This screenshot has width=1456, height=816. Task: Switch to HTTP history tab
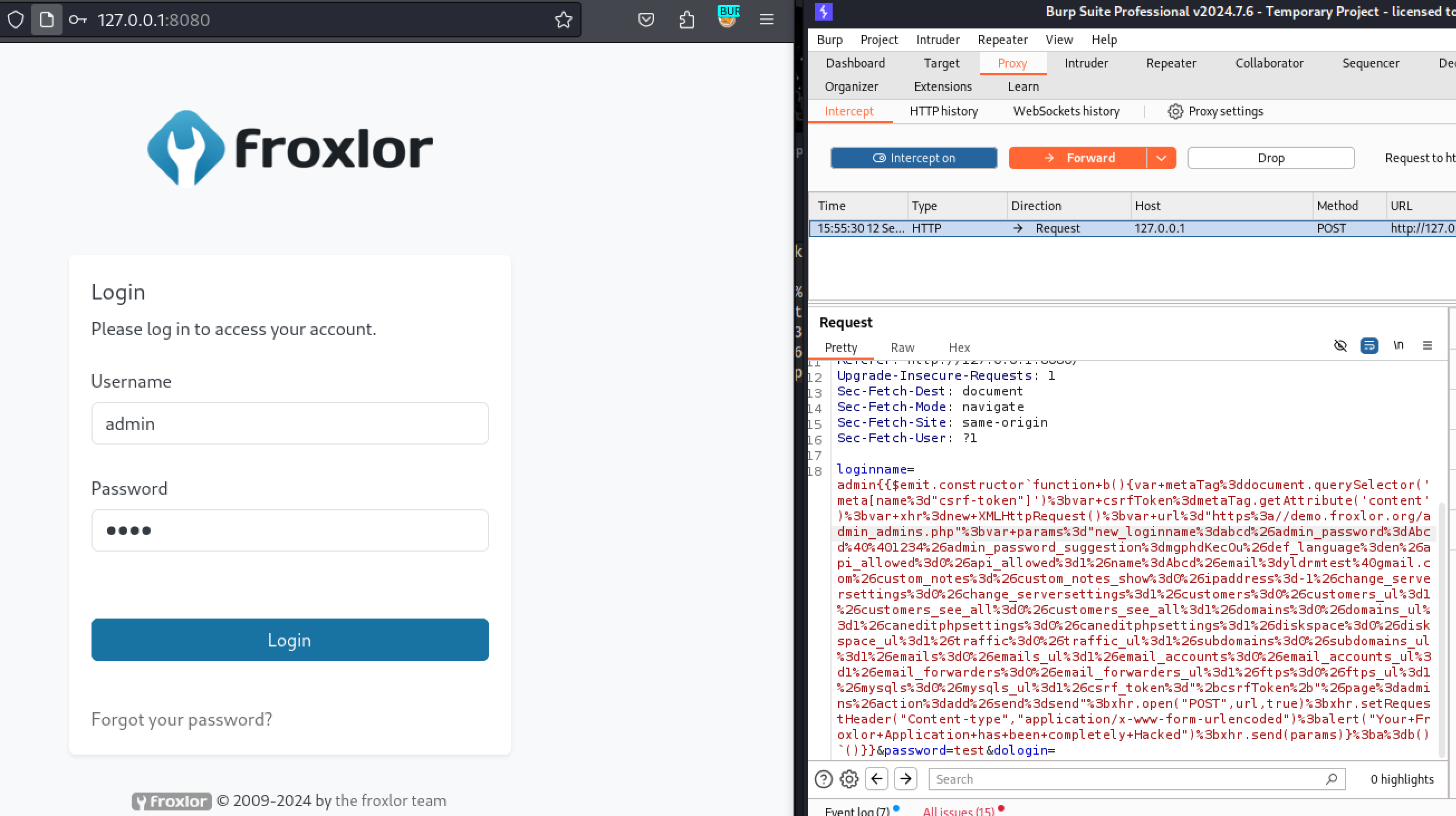pyautogui.click(x=943, y=112)
